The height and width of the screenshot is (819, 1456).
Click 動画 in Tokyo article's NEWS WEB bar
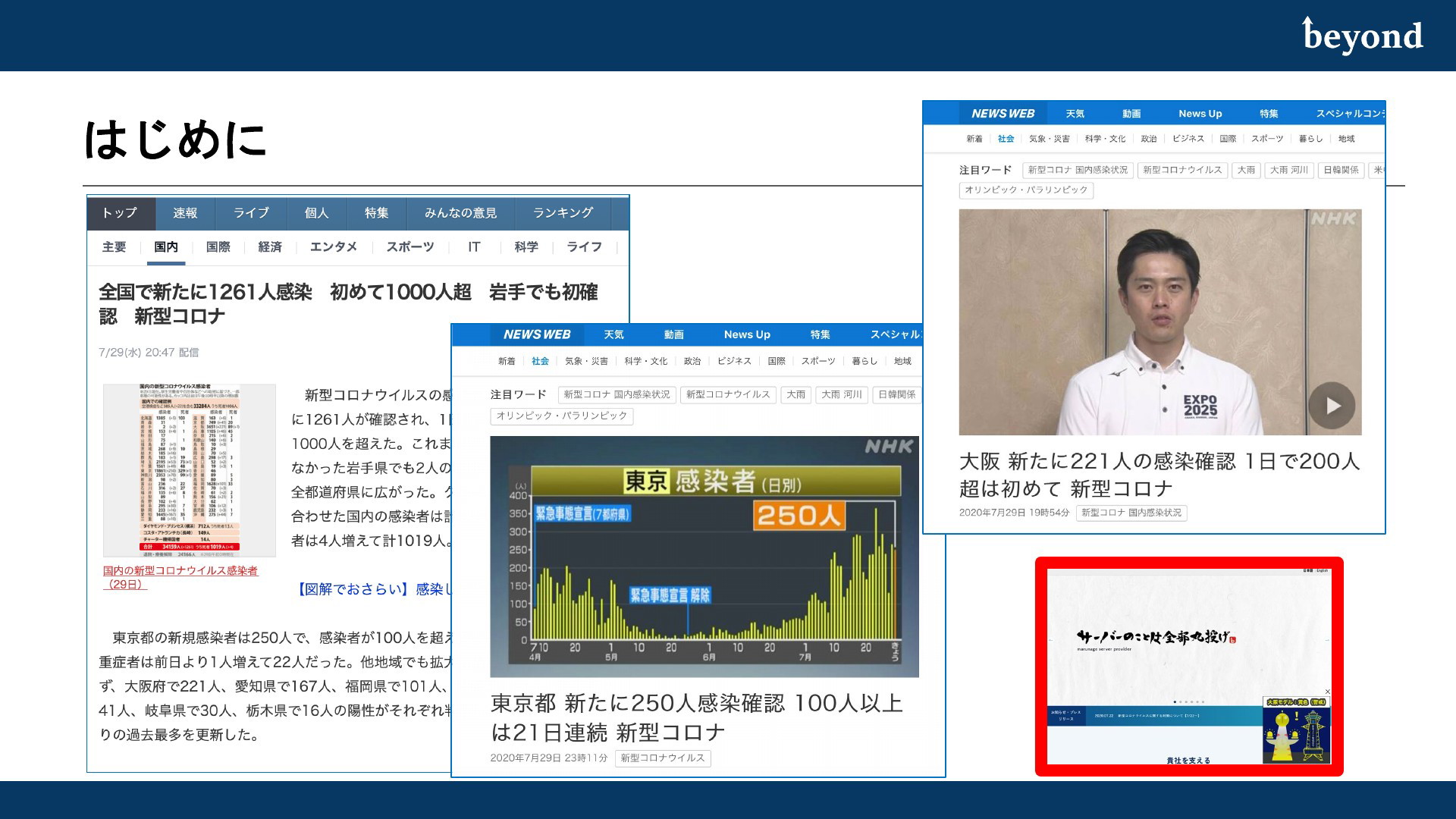[673, 334]
